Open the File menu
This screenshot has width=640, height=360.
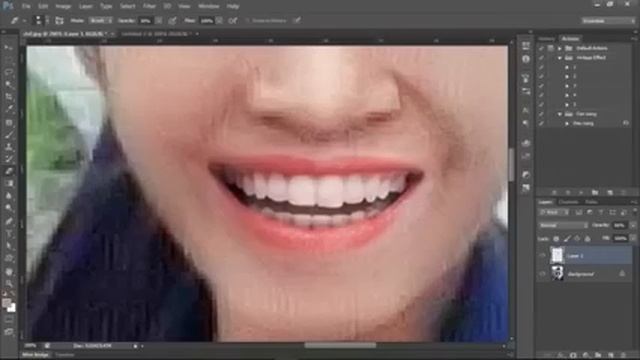click(26, 6)
